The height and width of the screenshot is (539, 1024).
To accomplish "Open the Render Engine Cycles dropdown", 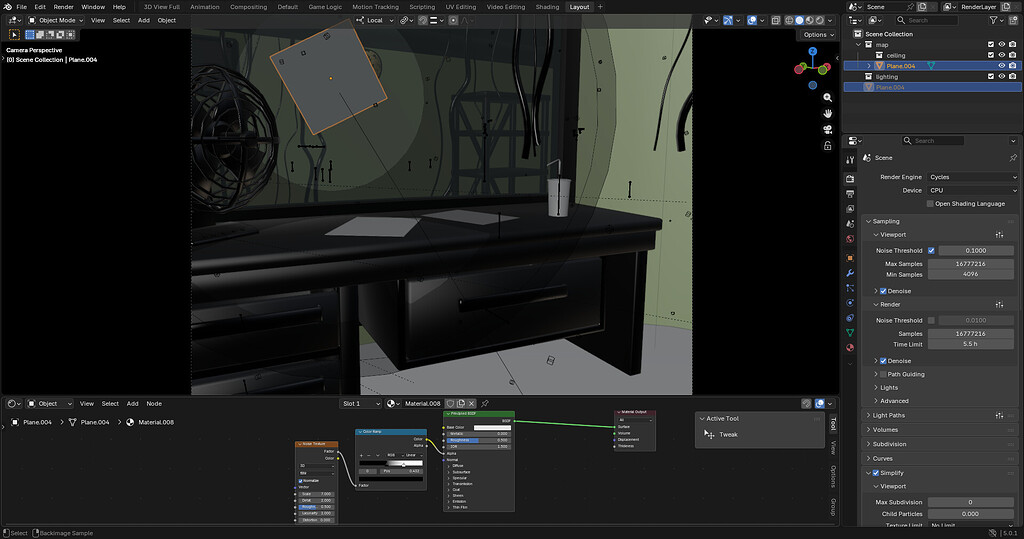I will pyautogui.click(x=972, y=177).
